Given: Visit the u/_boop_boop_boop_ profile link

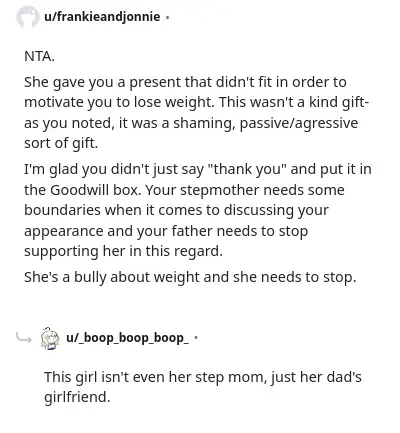Looking at the screenshot, I should point(128,338).
